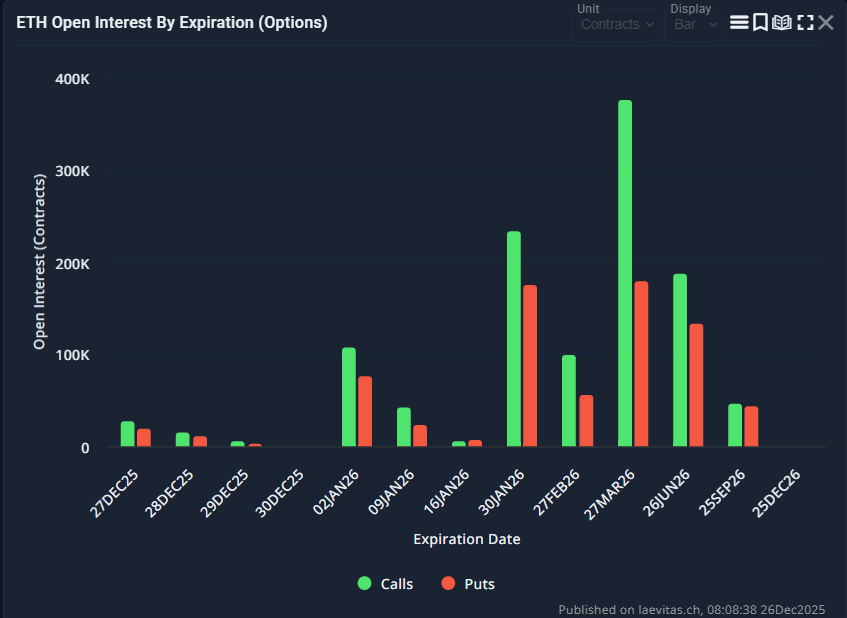
Task: Click the expand-to-fullscreen corner brackets icon
Action: click(x=805, y=21)
